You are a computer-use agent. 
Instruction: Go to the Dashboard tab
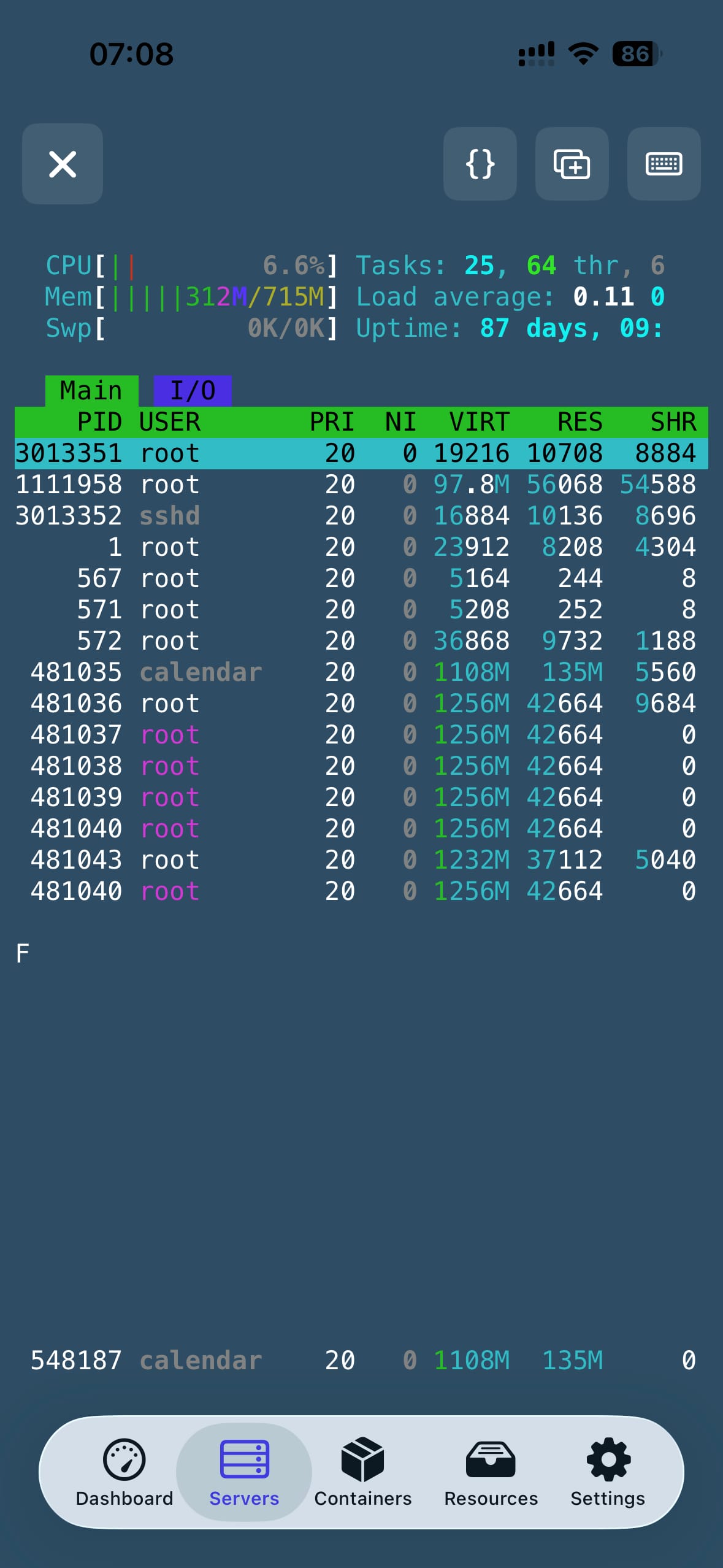pos(124,1472)
